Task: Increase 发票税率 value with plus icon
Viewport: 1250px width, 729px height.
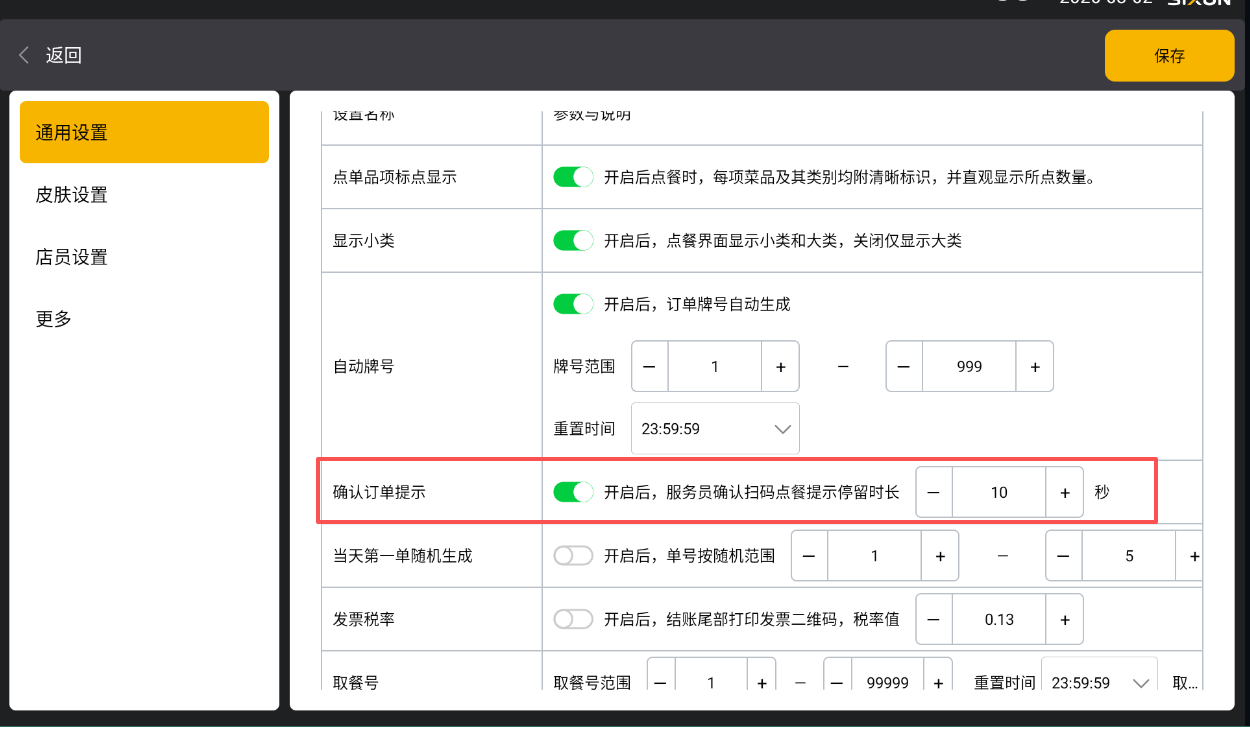Action: pos(1064,619)
